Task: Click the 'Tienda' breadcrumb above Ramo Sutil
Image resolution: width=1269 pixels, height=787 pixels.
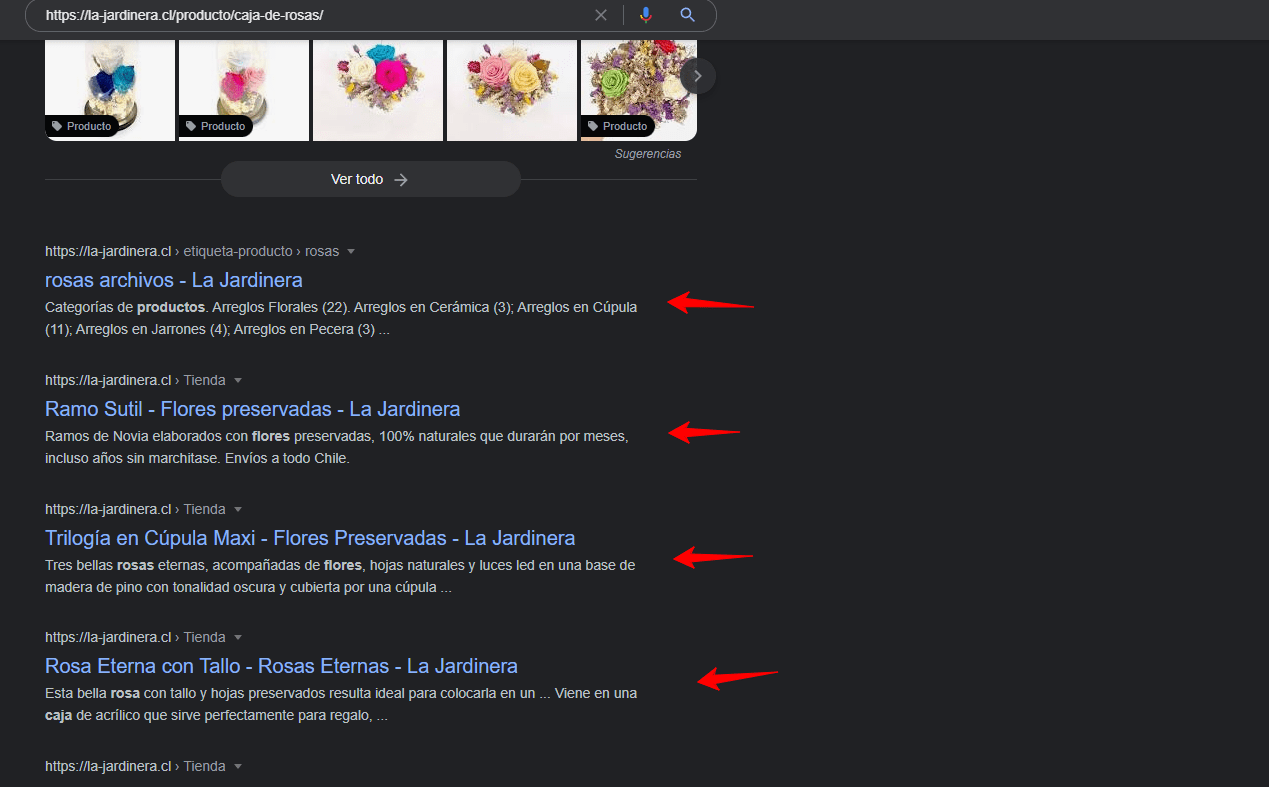Action: pyautogui.click(x=205, y=380)
